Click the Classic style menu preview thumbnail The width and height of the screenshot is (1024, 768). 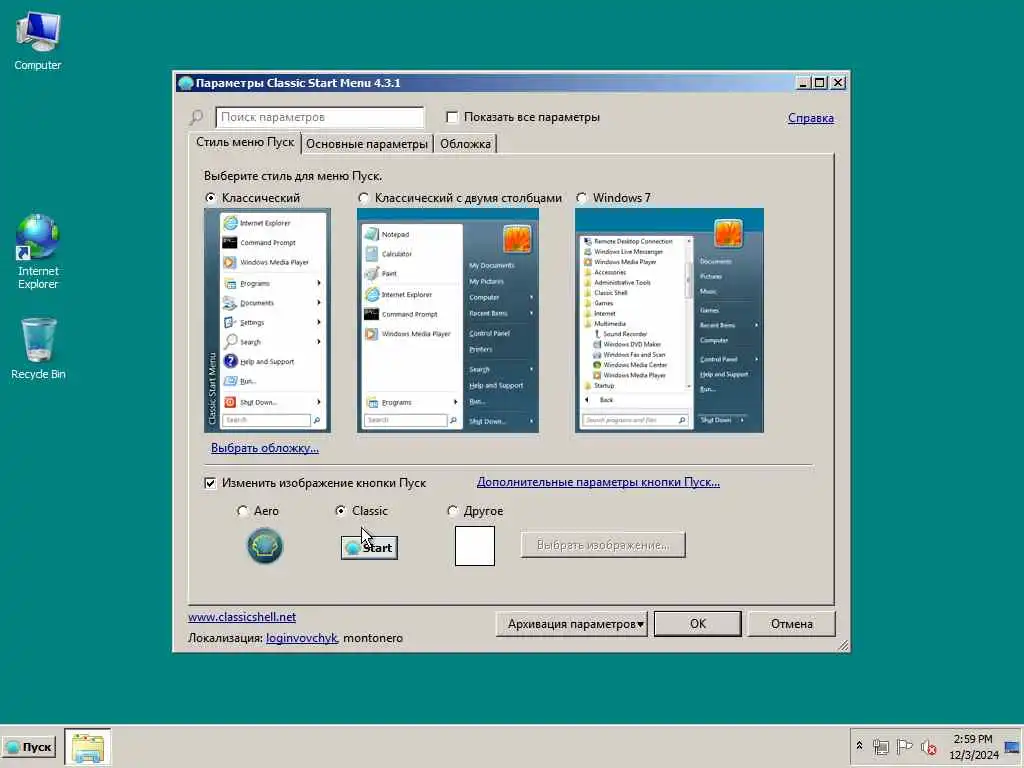267,320
